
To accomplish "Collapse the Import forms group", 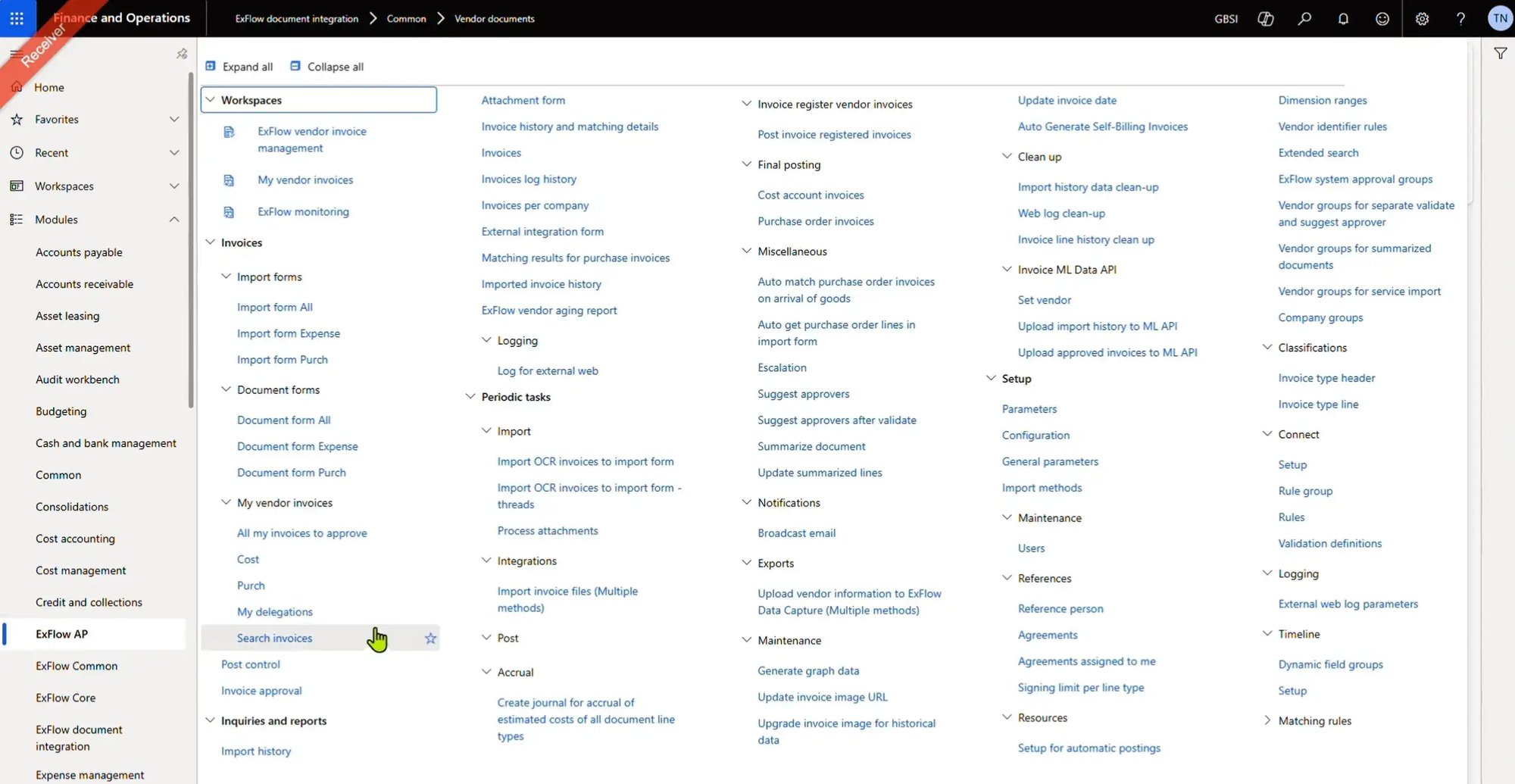I will [x=226, y=276].
